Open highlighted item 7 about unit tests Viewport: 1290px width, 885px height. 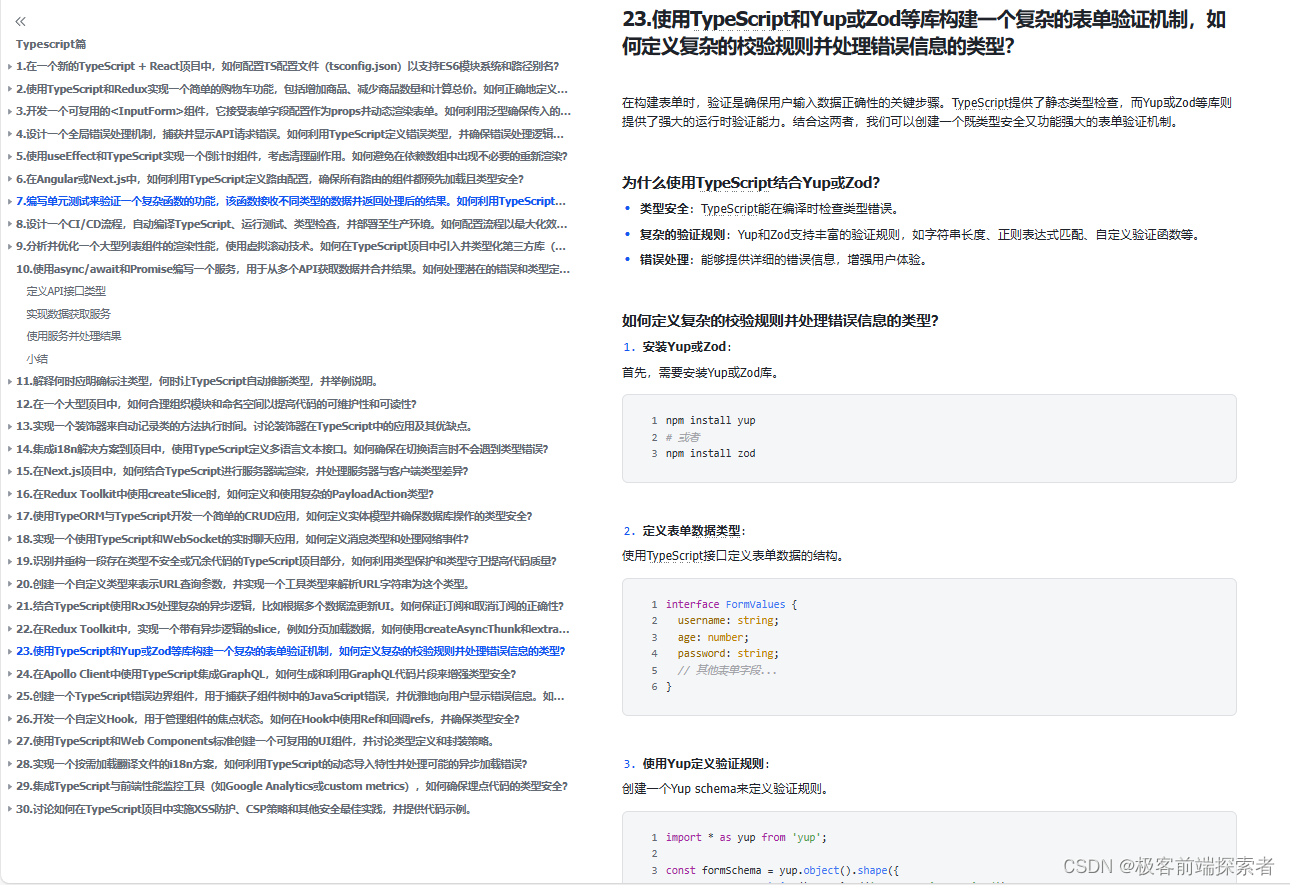coord(292,201)
